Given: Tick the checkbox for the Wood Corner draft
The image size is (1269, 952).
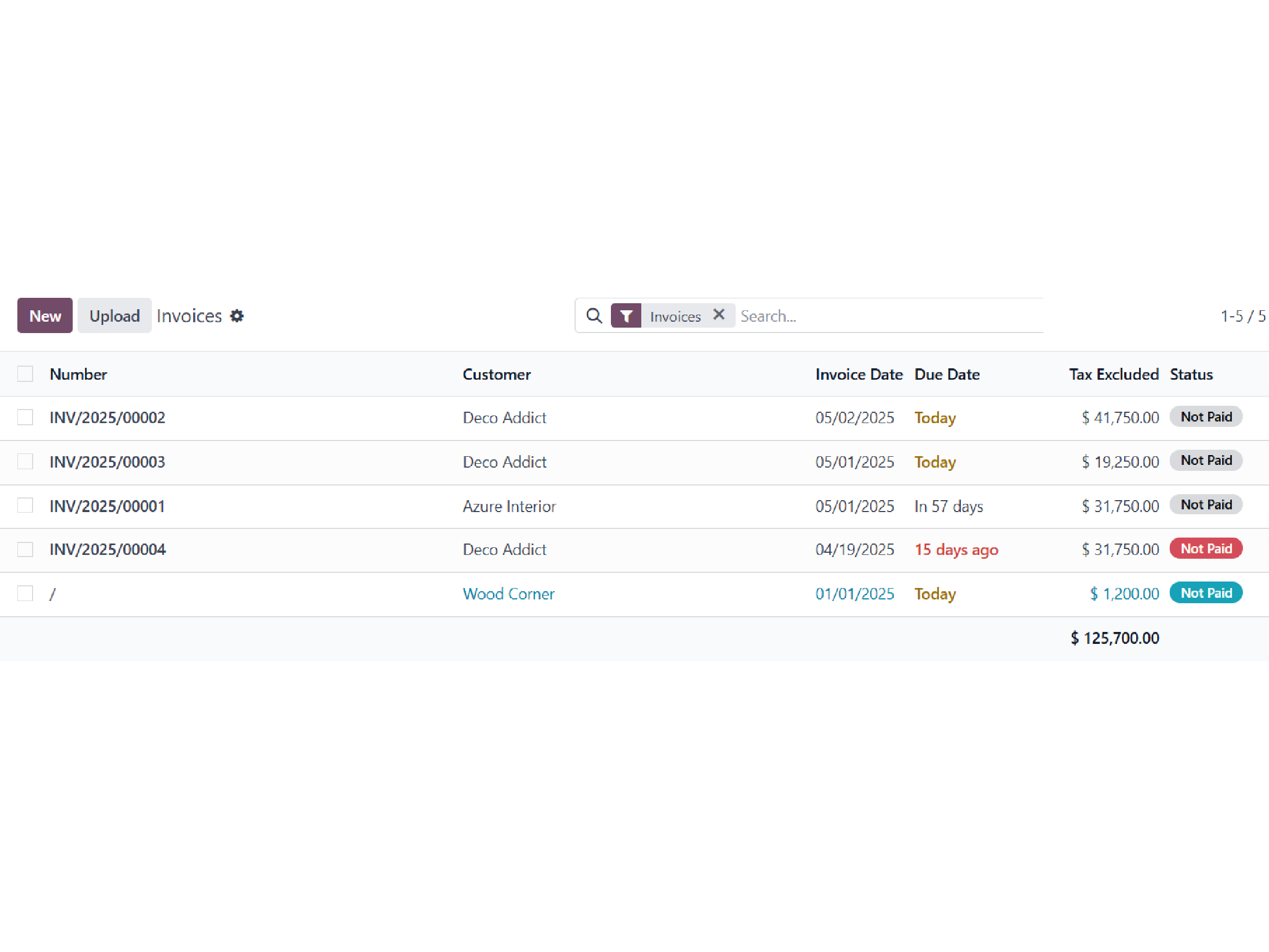Looking at the screenshot, I should [25, 593].
